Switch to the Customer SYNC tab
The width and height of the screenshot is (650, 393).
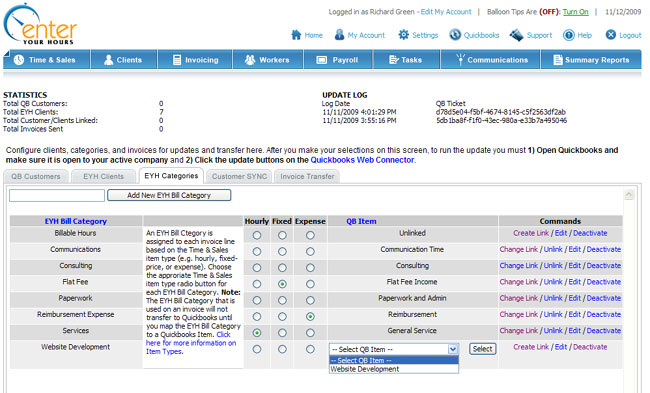239,177
